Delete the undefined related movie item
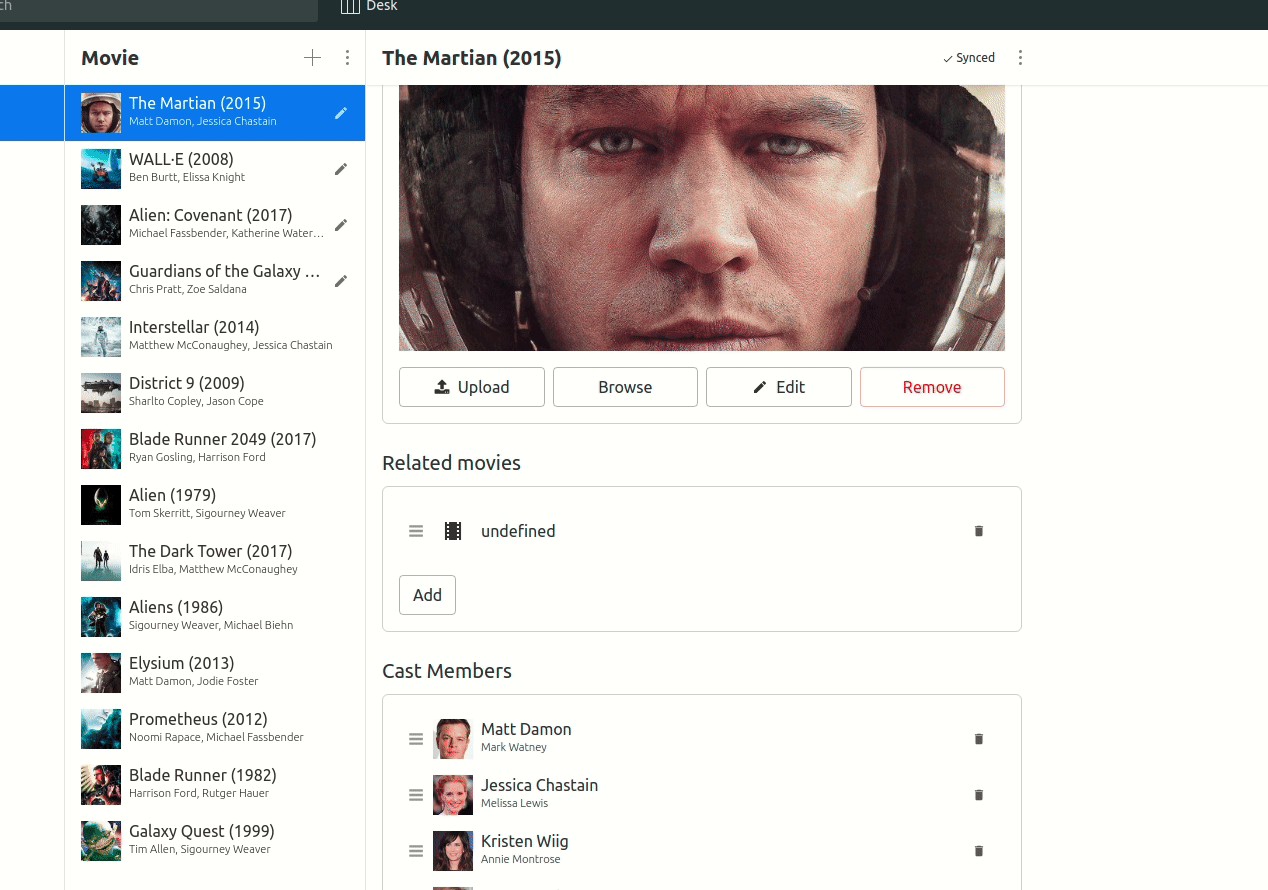The width and height of the screenshot is (1268, 890). [979, 531]
